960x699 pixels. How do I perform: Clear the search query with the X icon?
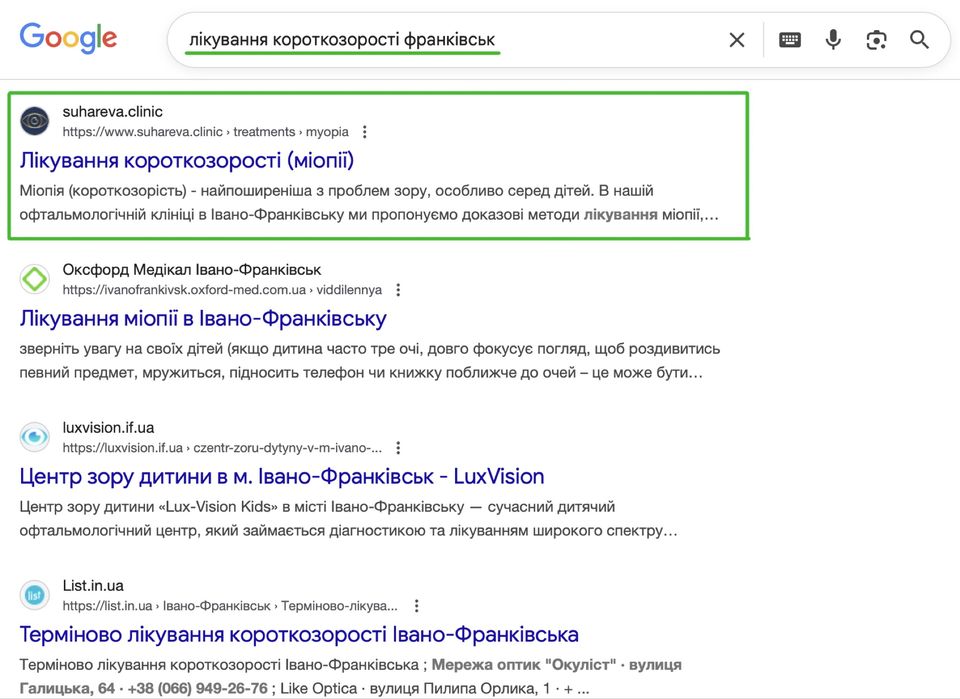(737, 40)
